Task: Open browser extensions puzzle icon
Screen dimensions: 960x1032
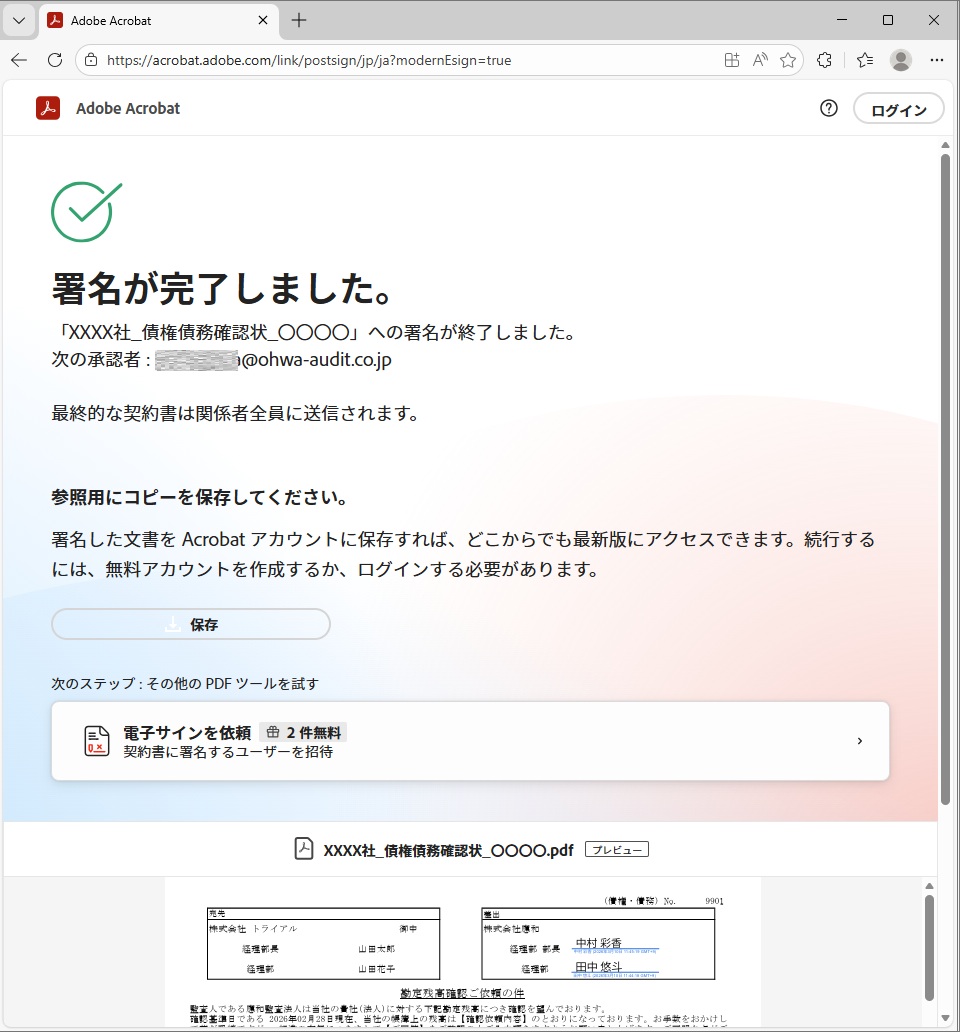Action: (x=824, y=60)
